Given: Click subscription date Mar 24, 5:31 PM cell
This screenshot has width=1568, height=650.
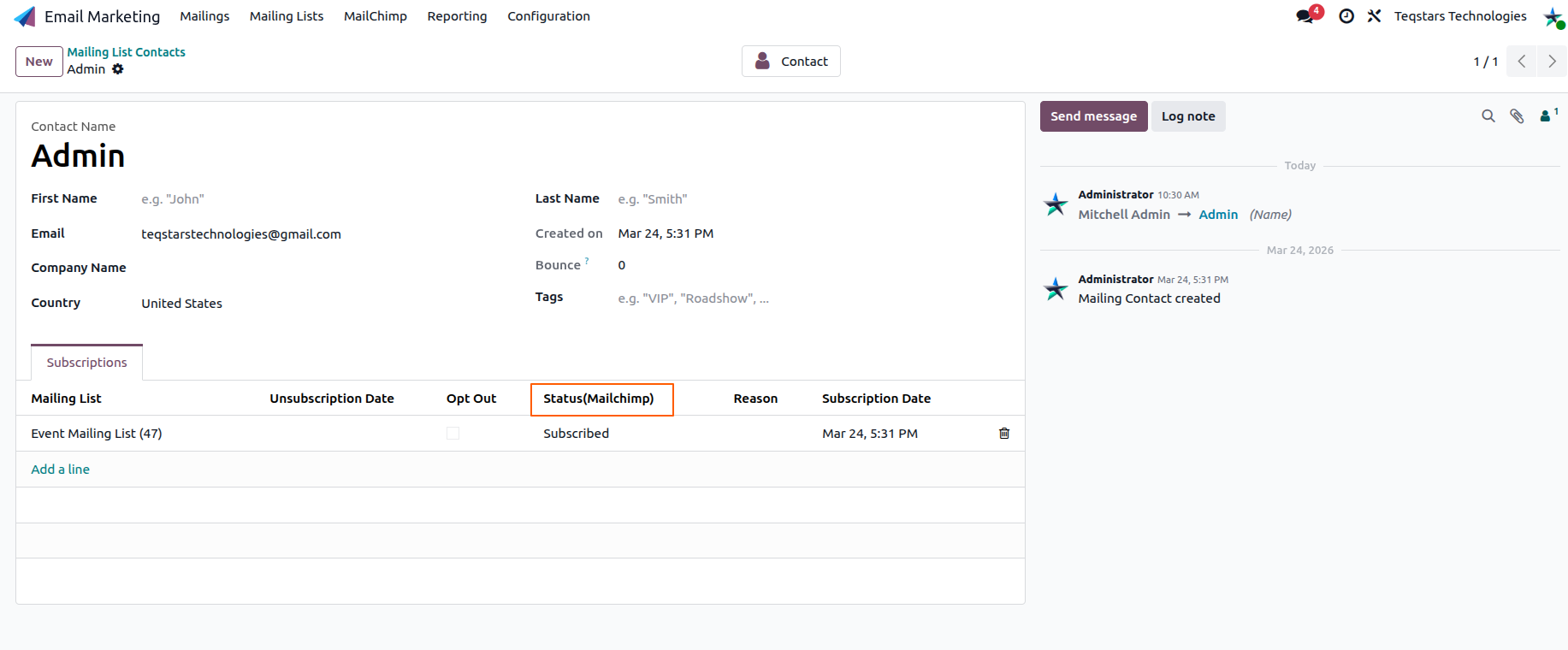Looking at the screenshot, I should coord(870,434).
